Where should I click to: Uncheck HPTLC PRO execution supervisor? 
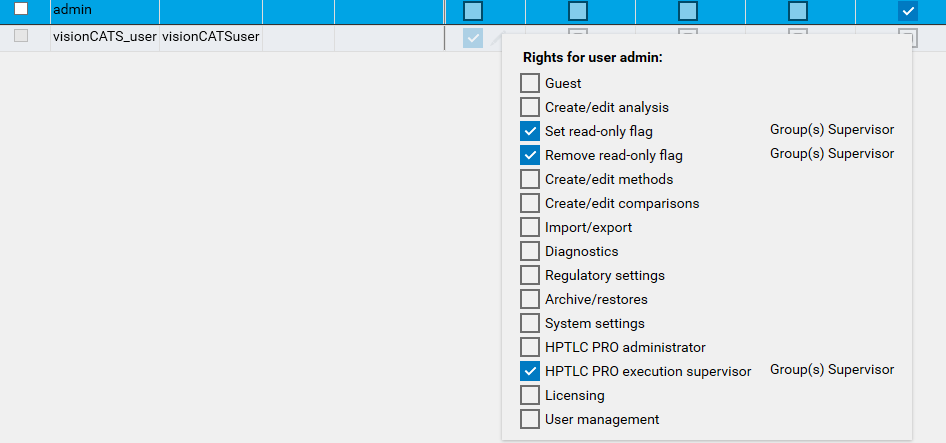click(530, 371)
